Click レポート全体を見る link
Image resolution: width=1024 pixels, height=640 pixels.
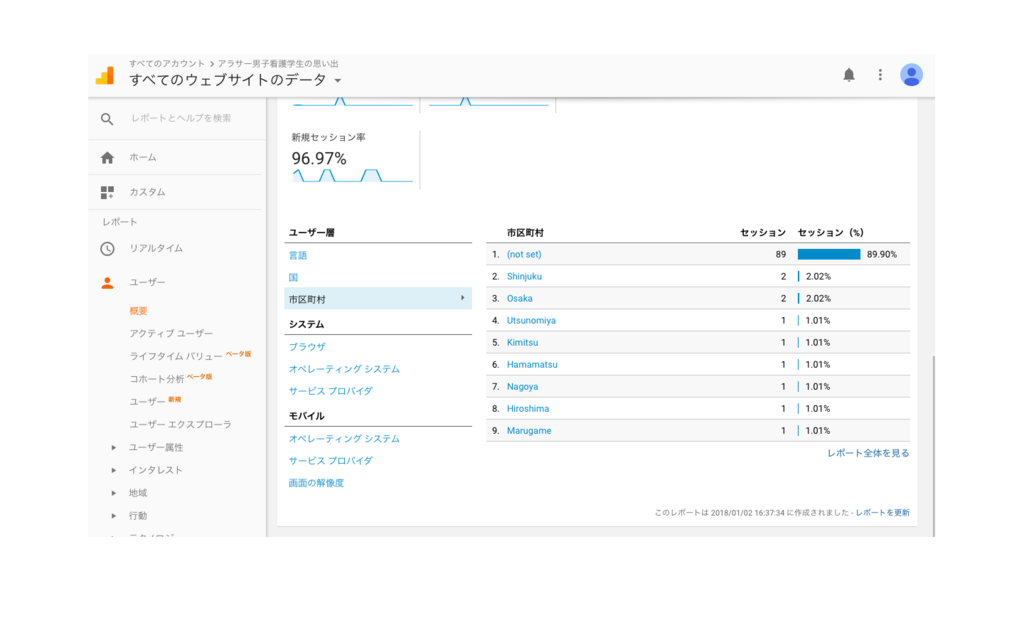click(868, 453)
